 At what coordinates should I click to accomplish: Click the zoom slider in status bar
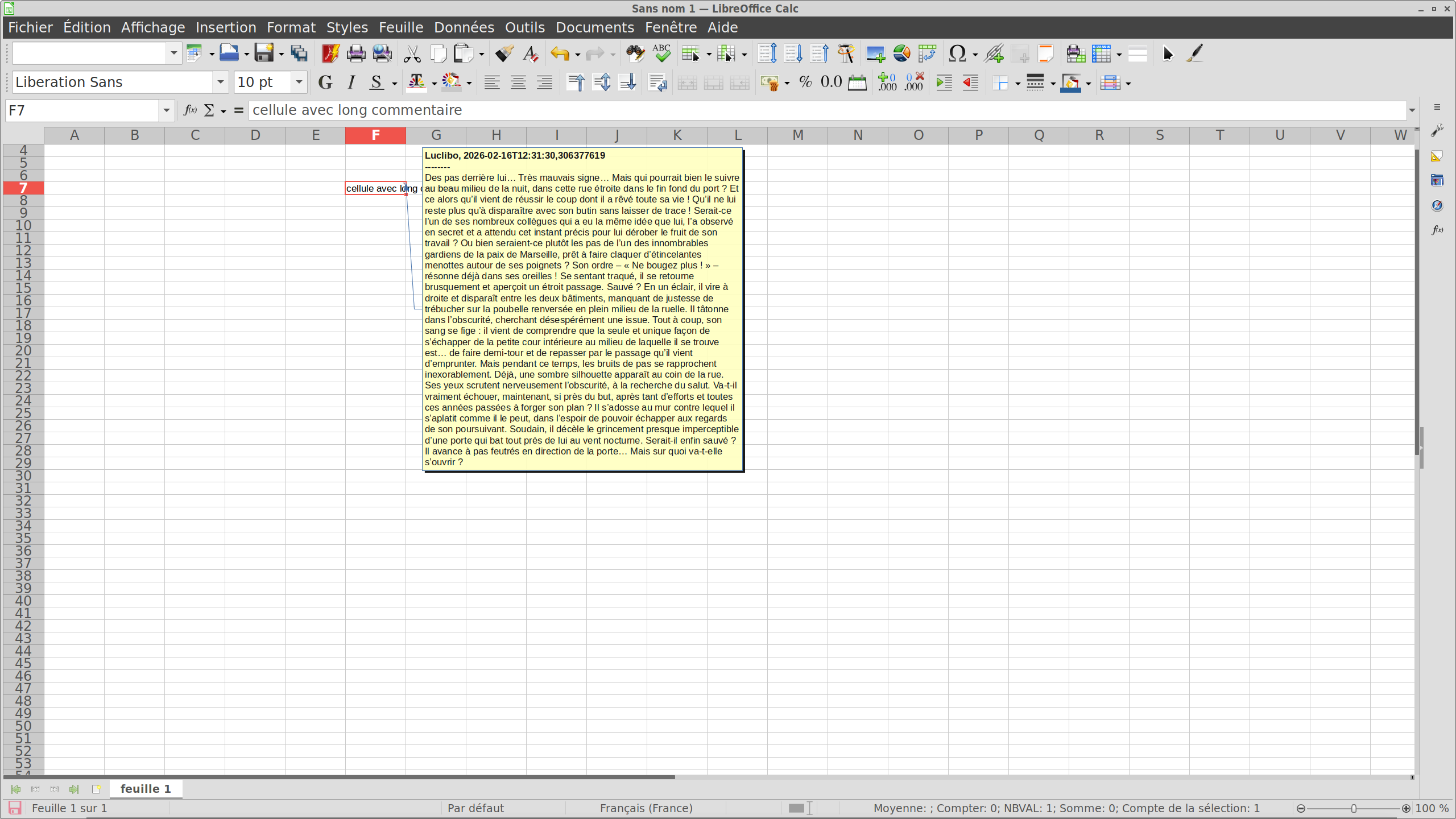tap(1354, 808)
